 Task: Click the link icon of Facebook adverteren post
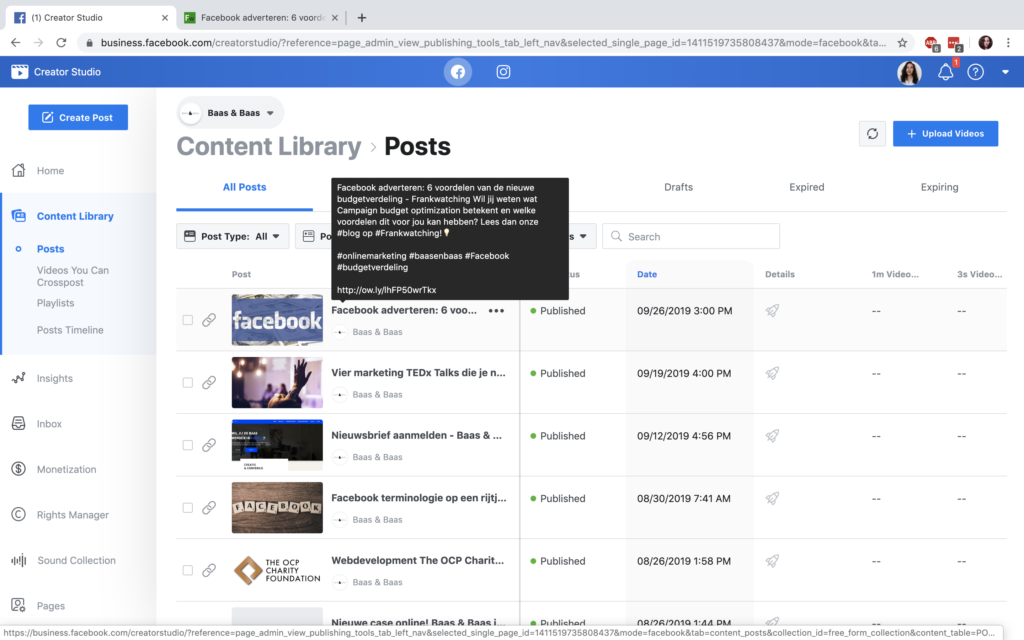[x=209, y=320]
